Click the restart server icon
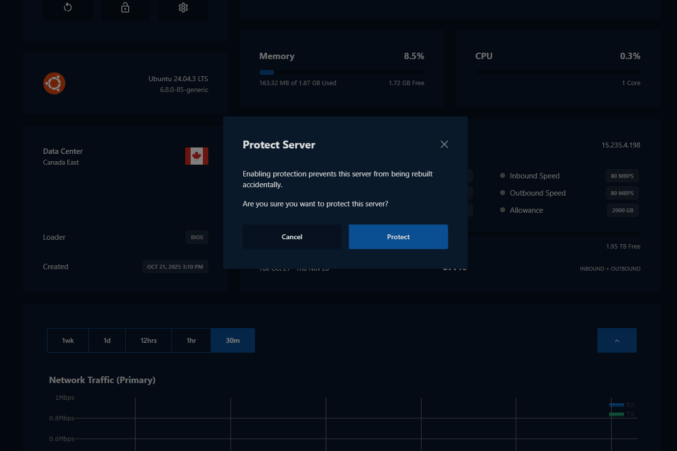 coord(68,8)
